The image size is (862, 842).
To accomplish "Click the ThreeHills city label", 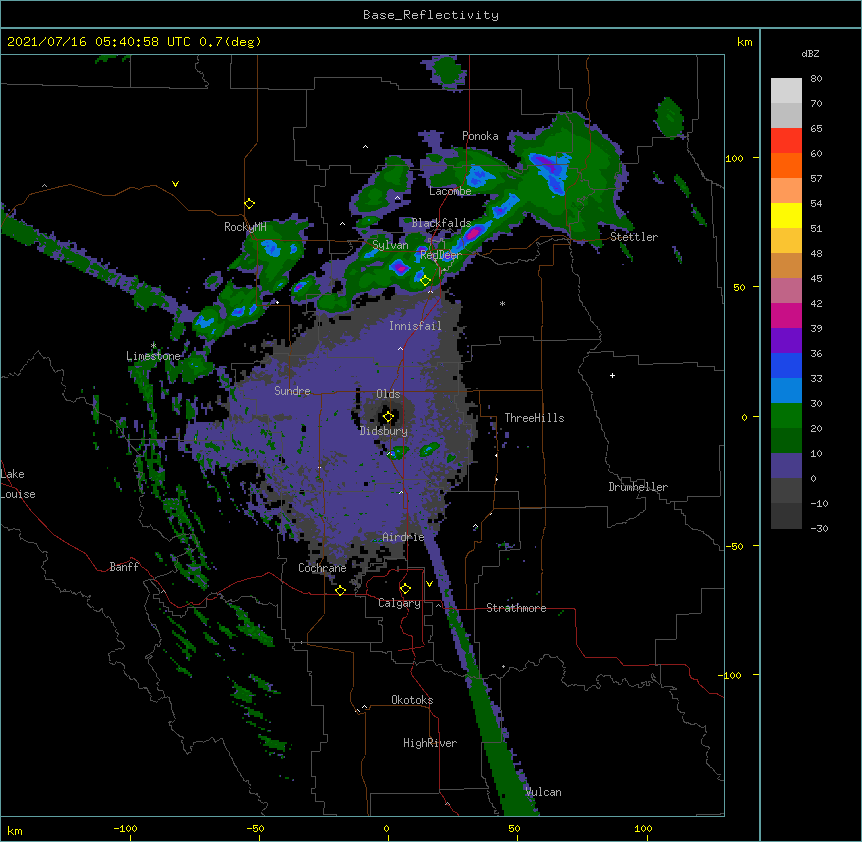I will pos(534,418).
